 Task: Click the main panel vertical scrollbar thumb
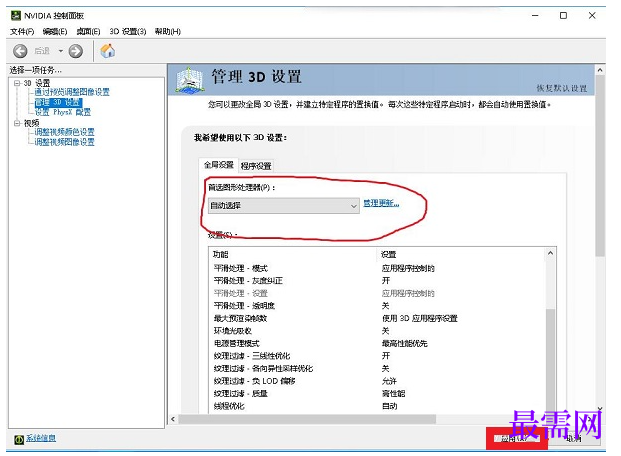coord(600,166)
